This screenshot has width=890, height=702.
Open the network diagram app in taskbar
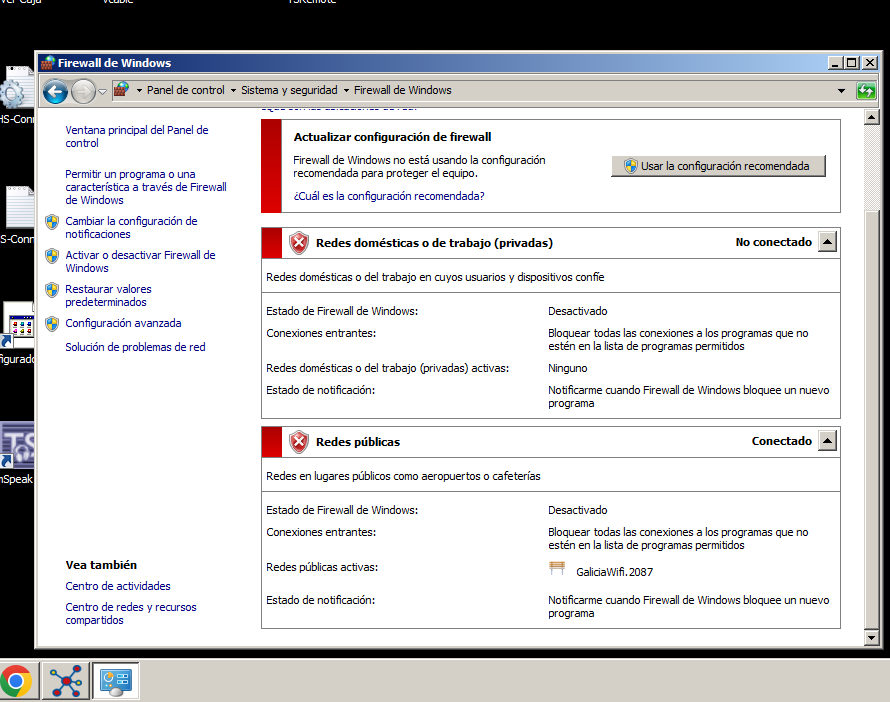(x=67, y=681)
